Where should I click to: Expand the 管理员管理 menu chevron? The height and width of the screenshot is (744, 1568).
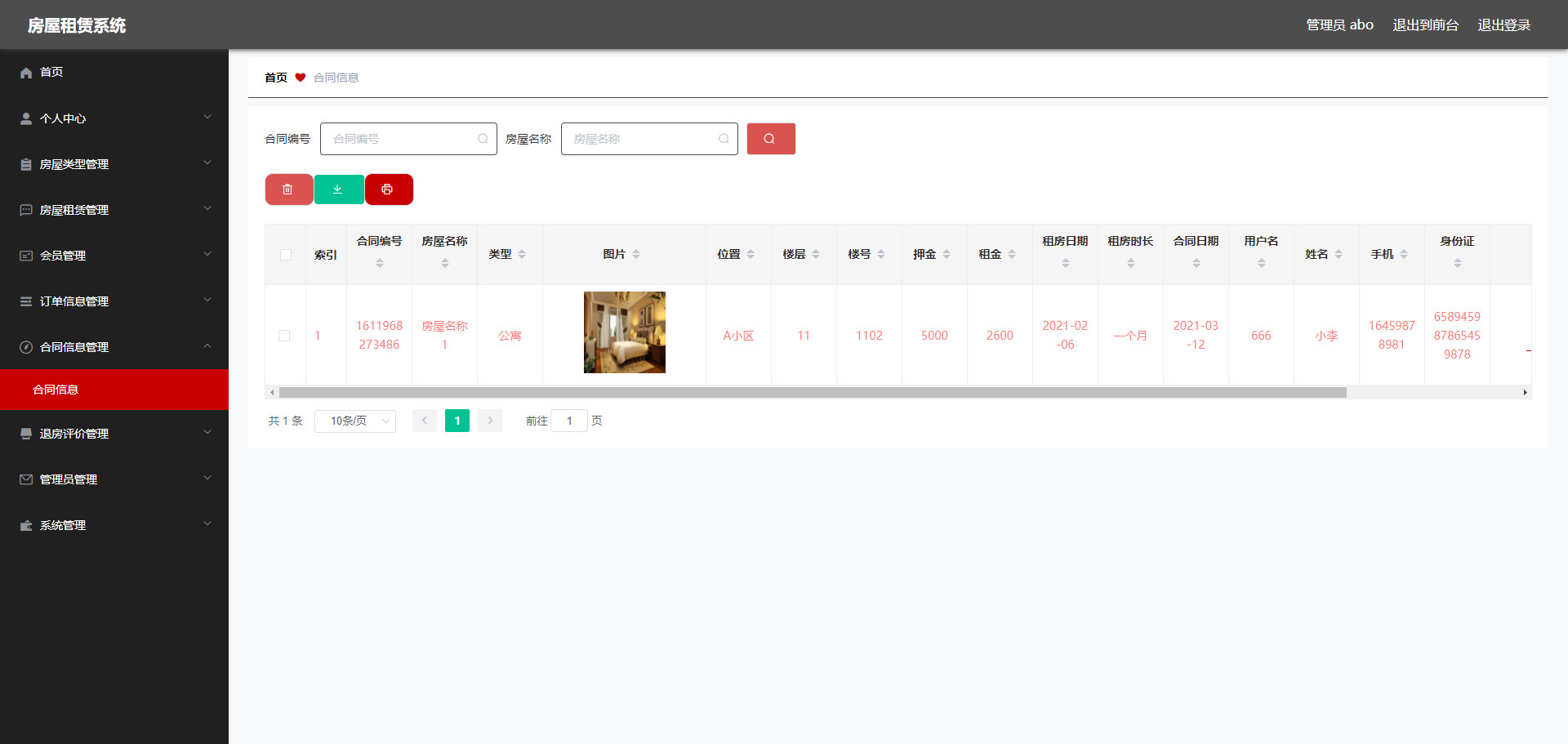click(207, 478)
